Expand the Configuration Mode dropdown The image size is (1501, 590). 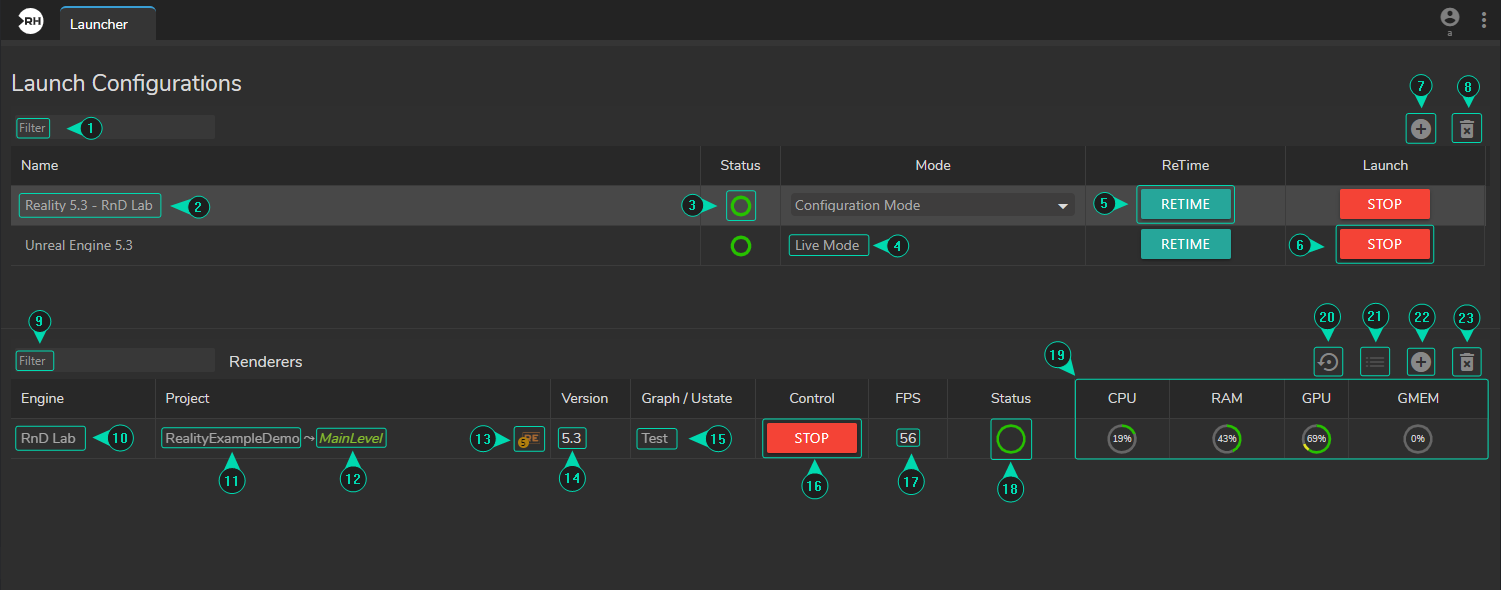click(x=932, y=206)
